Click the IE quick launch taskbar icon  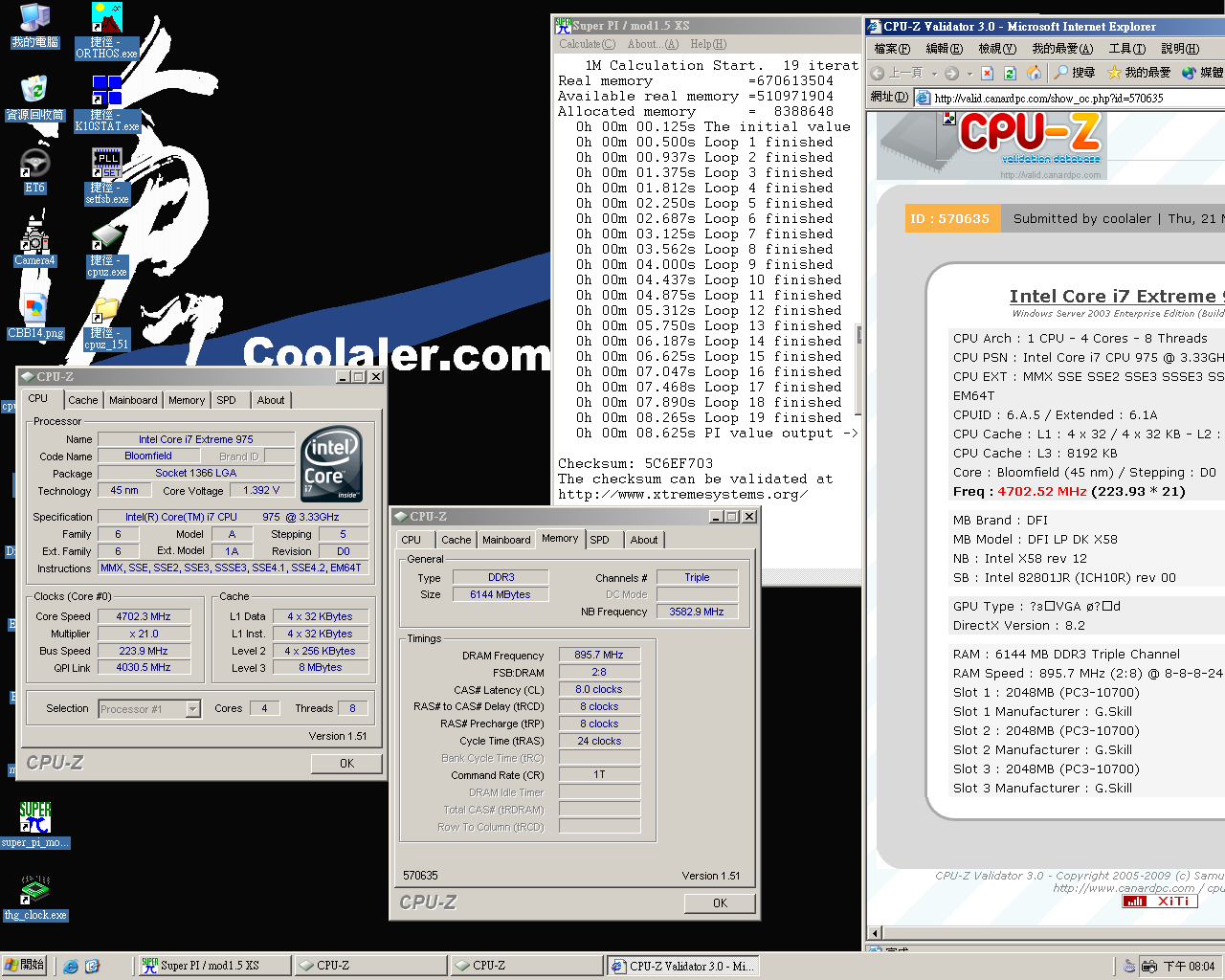coord(71,967)
